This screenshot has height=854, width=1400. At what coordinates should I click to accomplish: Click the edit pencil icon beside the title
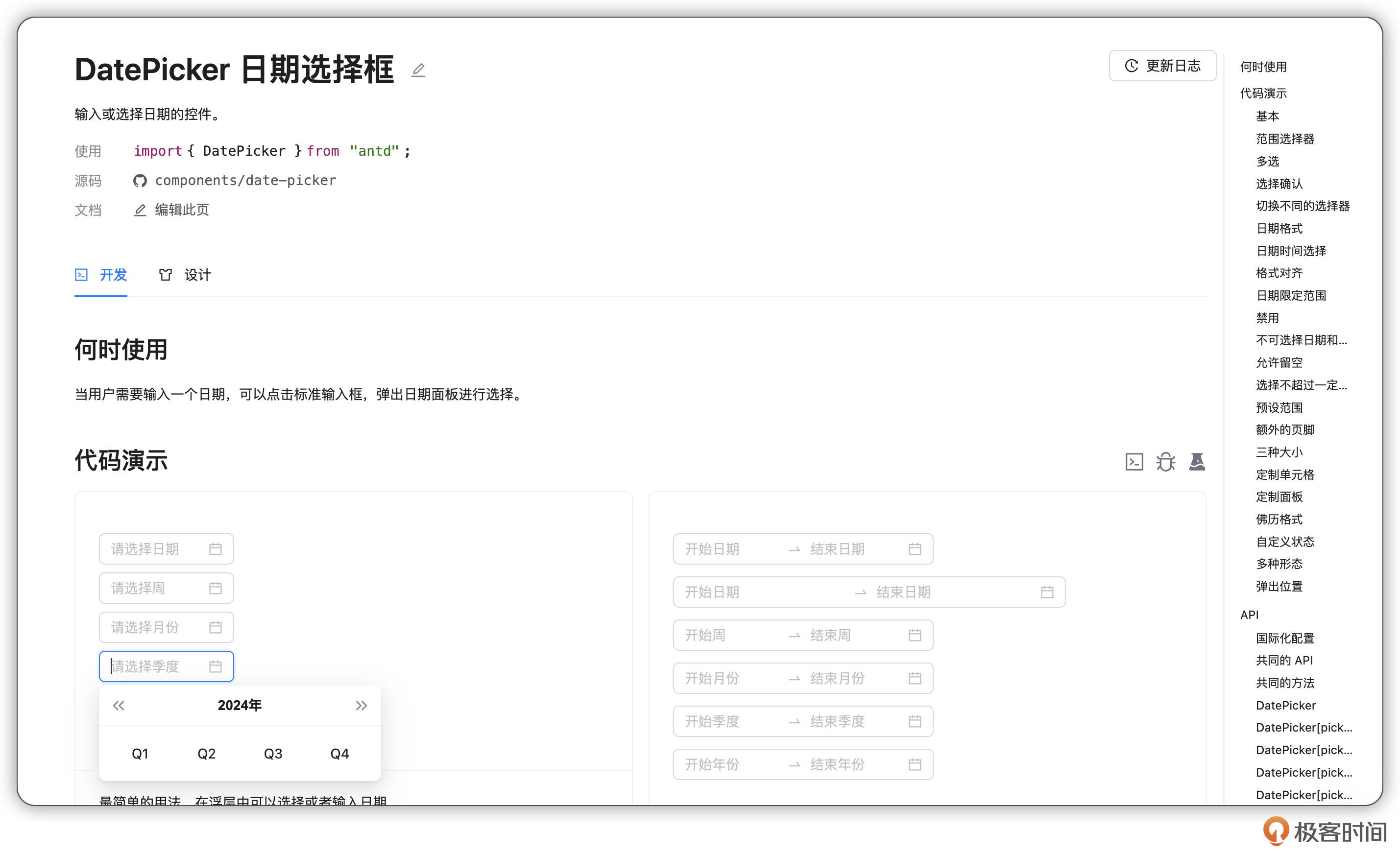click(x=418, y=71)
